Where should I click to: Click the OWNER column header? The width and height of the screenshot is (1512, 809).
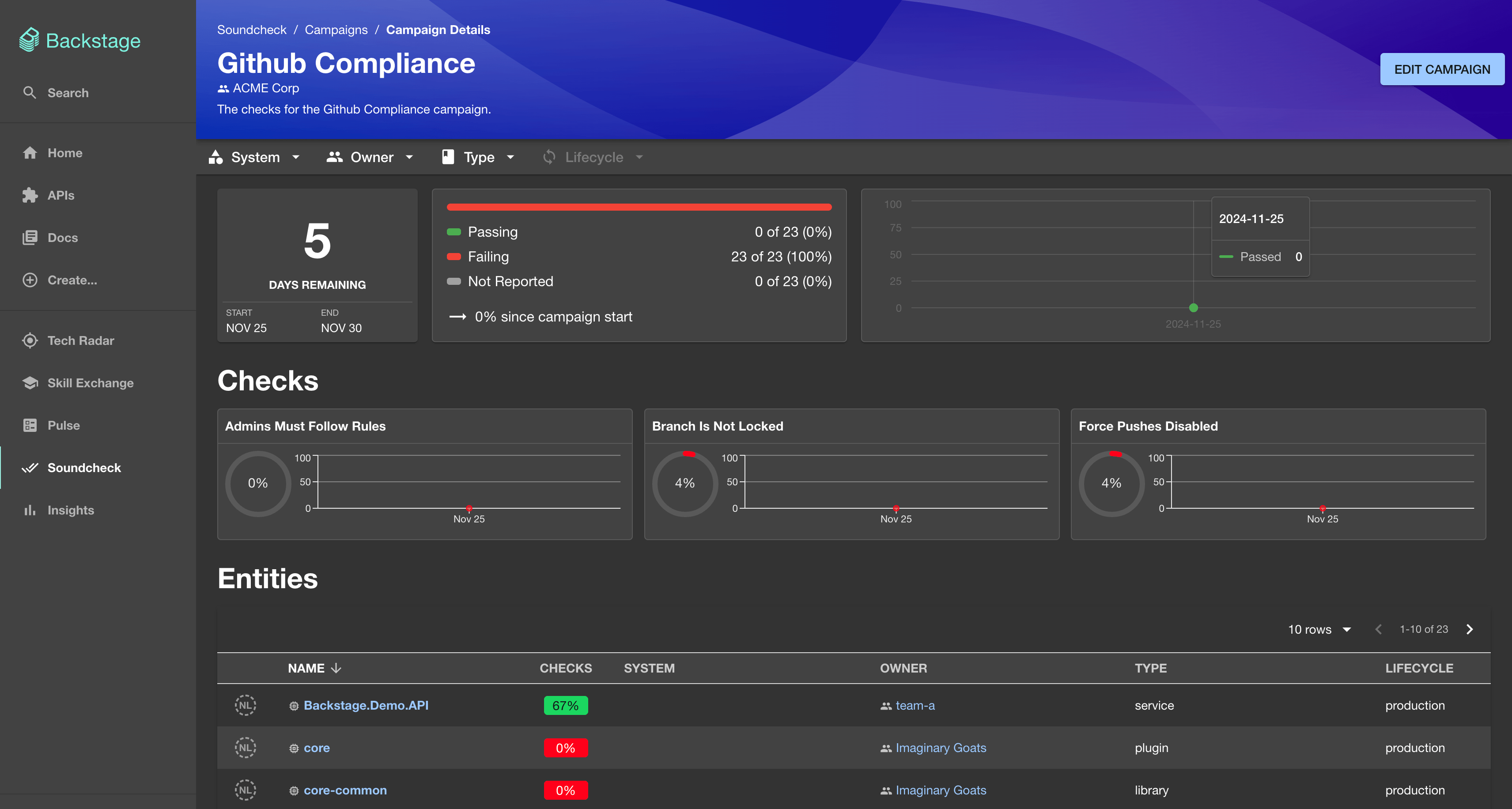pos(903,668)
